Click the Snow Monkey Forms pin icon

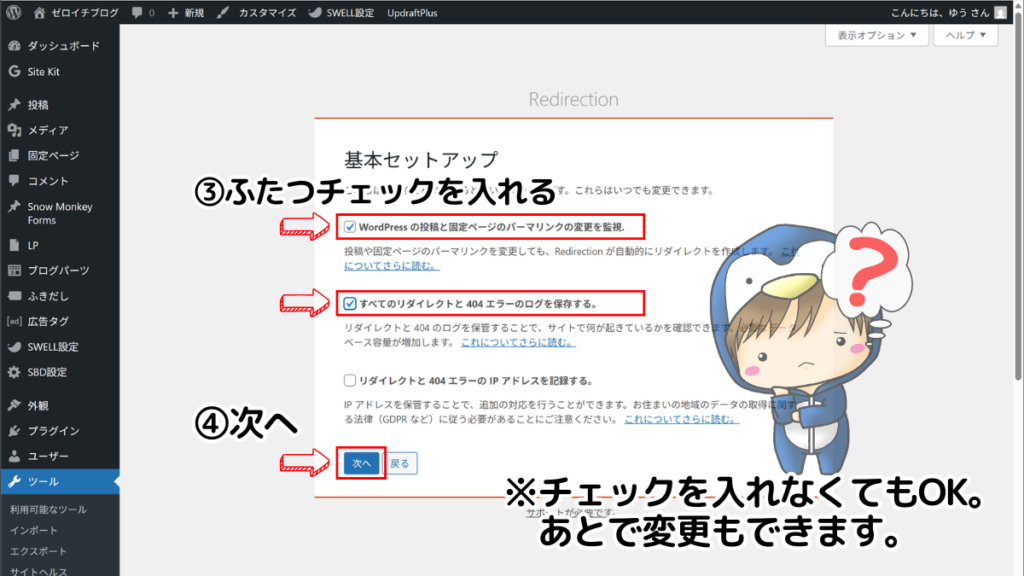tap(14, 206)
